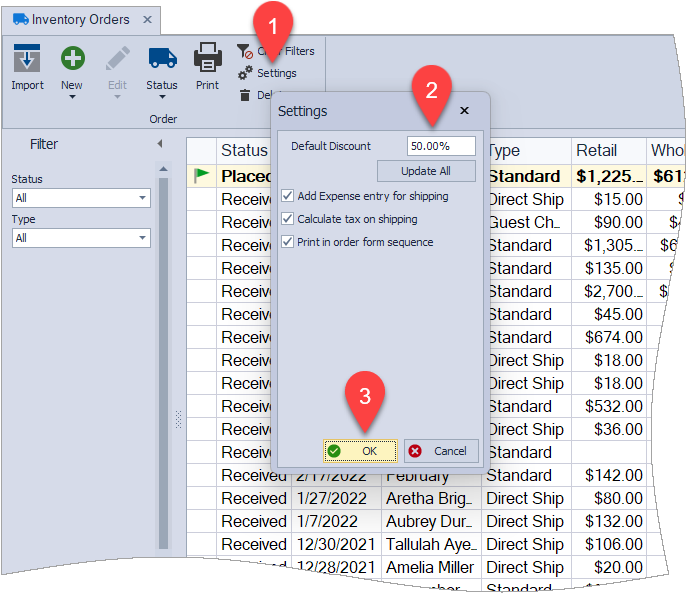Confirm settings with OK button
Screen dimensions: 687x593
coord(360,451)
